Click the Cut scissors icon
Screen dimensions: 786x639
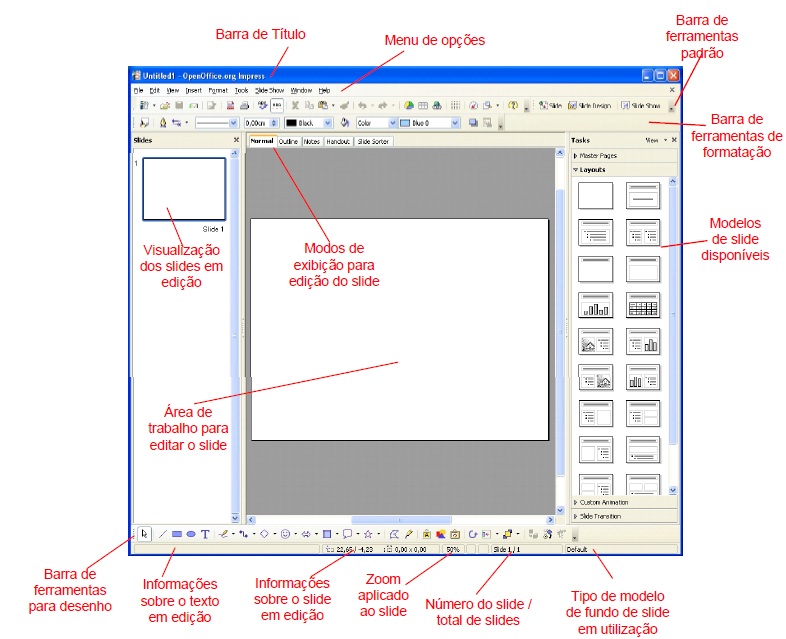[x=295, y=105]
